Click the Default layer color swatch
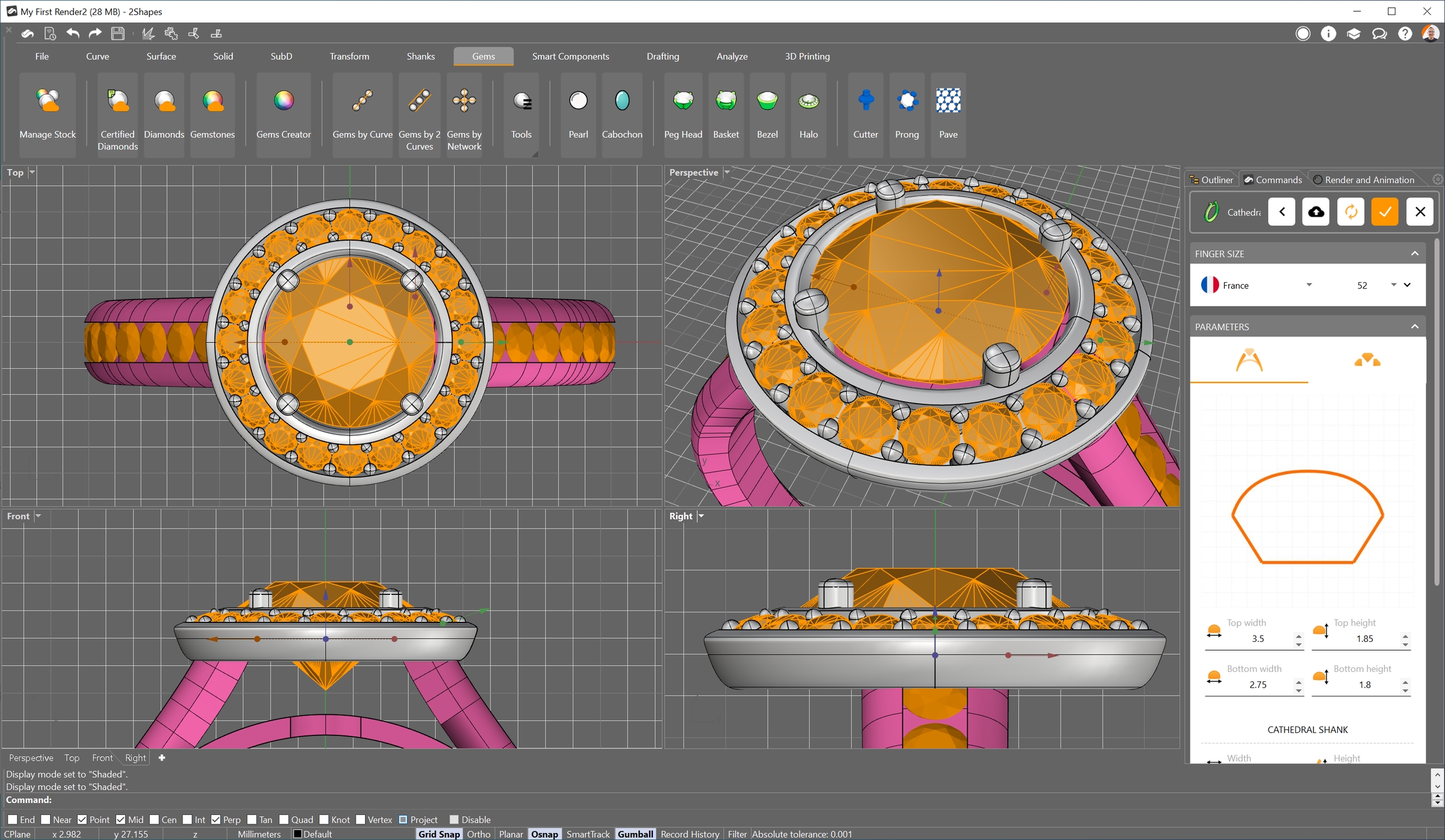1445x840 pixels. pos(298,834)
